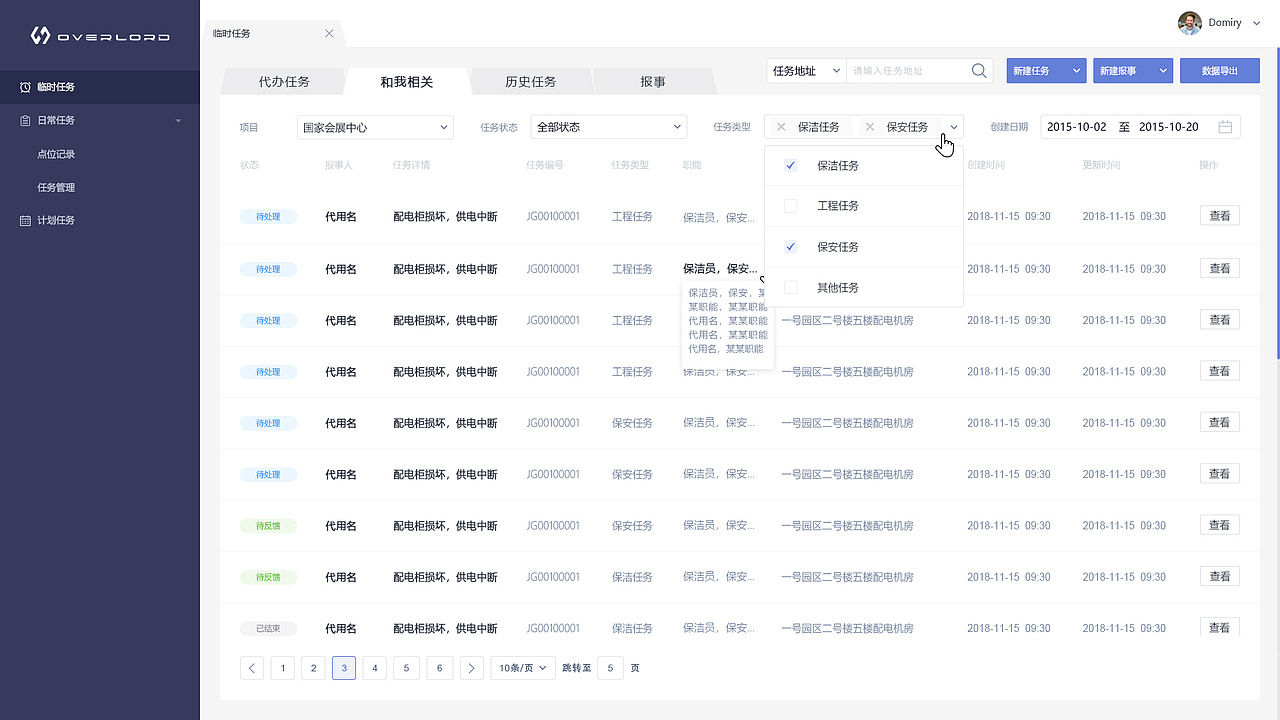Viewport: 1280px width, 720px height.
Task: Open the 10条/页 page size dropdown
Action: [522, 667]
